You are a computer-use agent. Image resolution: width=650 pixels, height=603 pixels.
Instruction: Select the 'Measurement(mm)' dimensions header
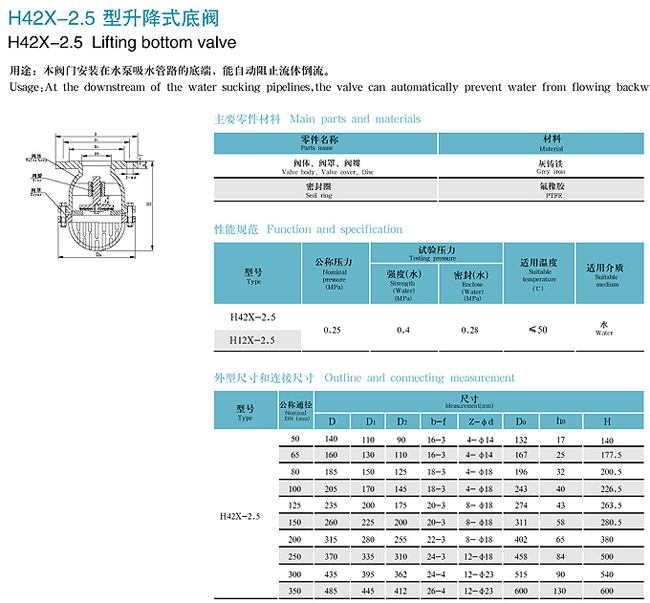(473, 401)
